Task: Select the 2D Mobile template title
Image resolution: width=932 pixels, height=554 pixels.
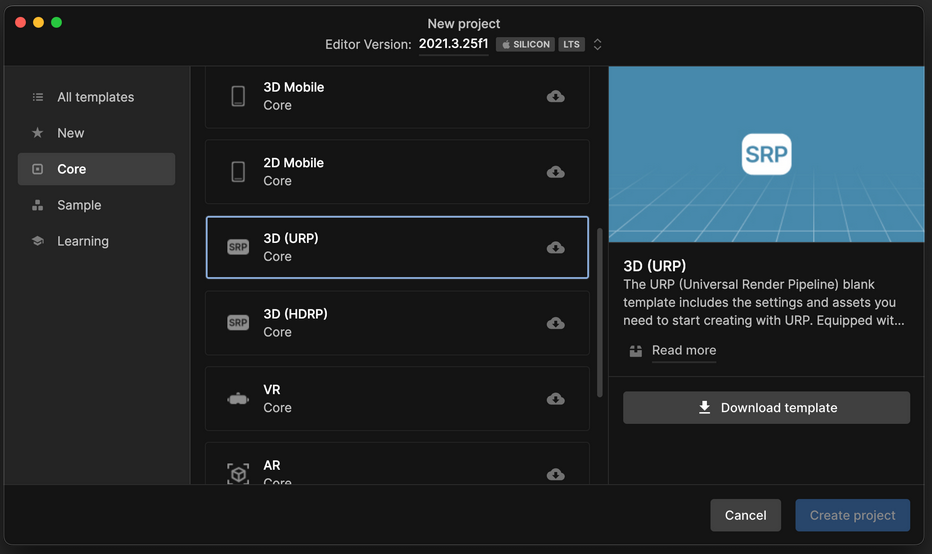Action: (x=294, y=163)
